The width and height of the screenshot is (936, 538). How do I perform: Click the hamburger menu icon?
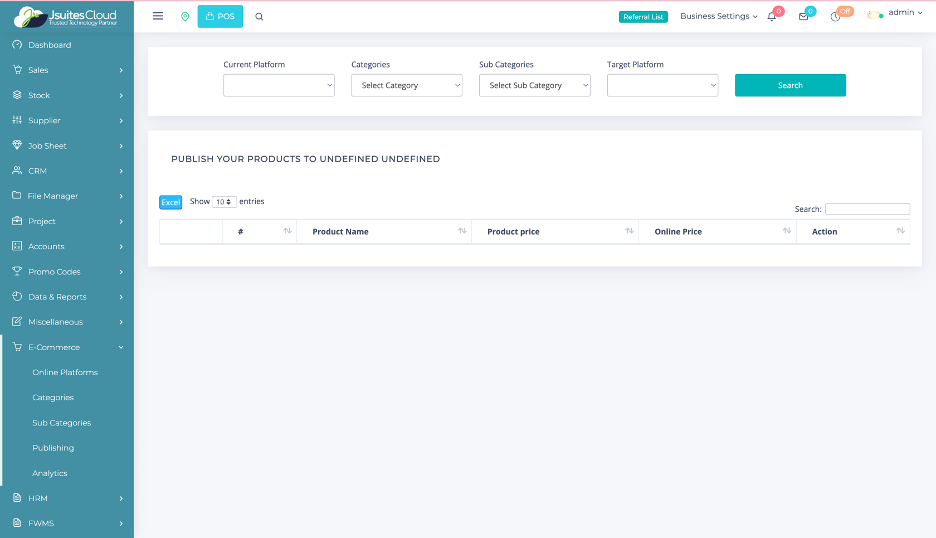158,16
